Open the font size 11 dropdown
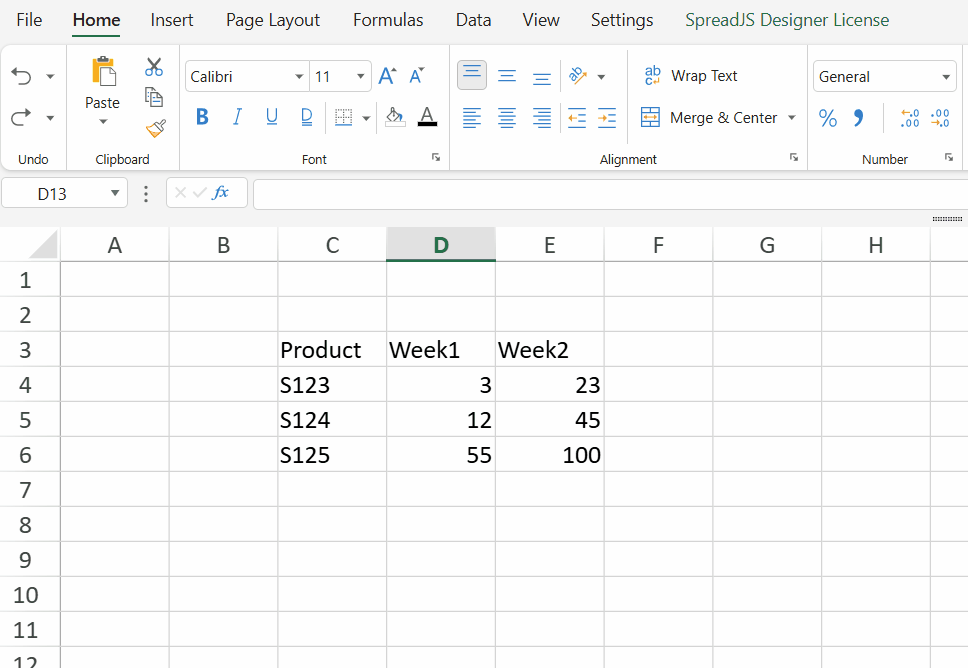 point(361,77)
